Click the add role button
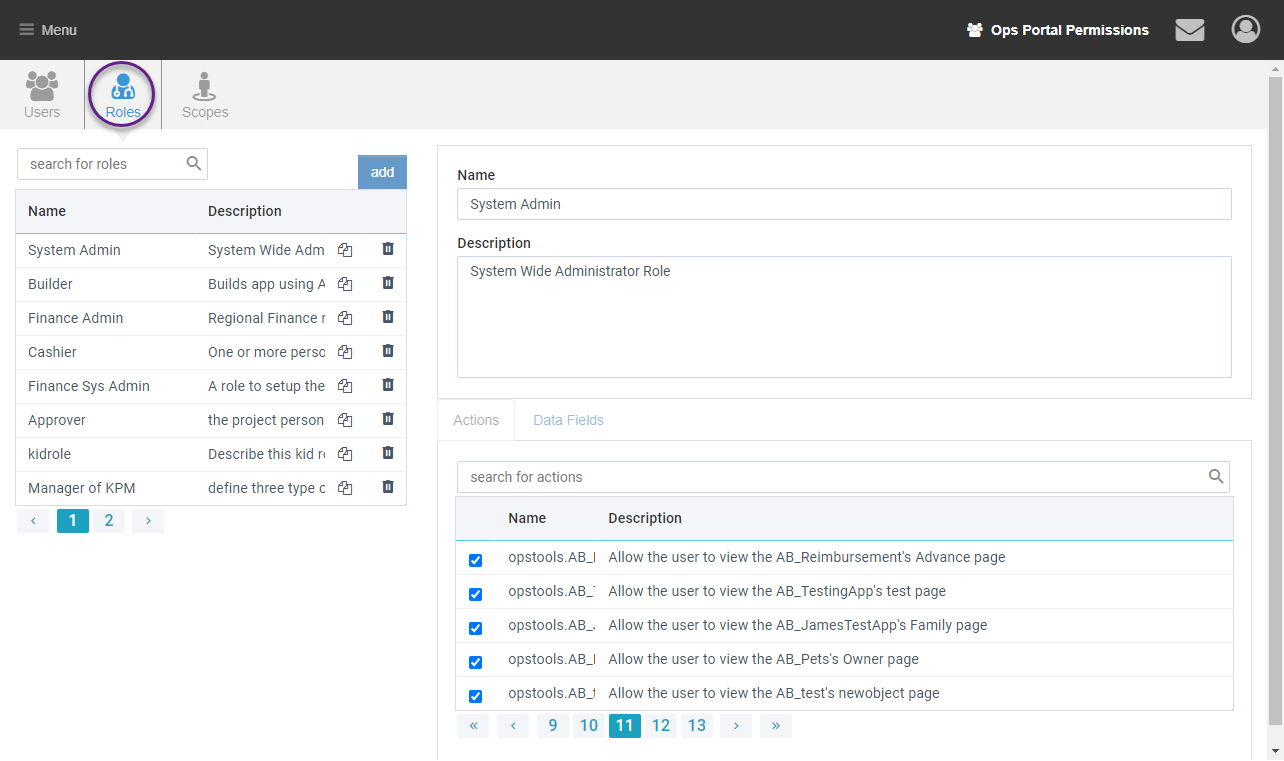This screenshot has height=761, width=1284. [x=382, y=172]
